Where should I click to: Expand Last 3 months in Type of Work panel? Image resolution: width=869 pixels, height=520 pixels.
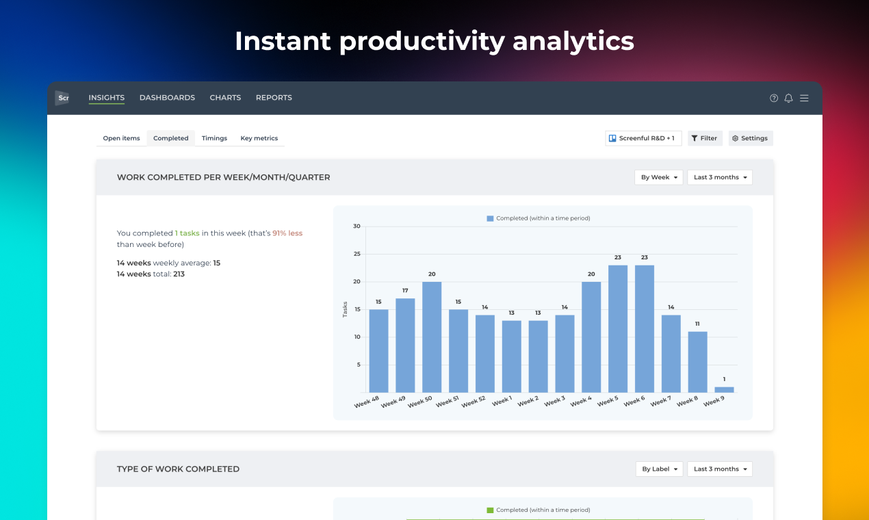click(x=720, y=469)
